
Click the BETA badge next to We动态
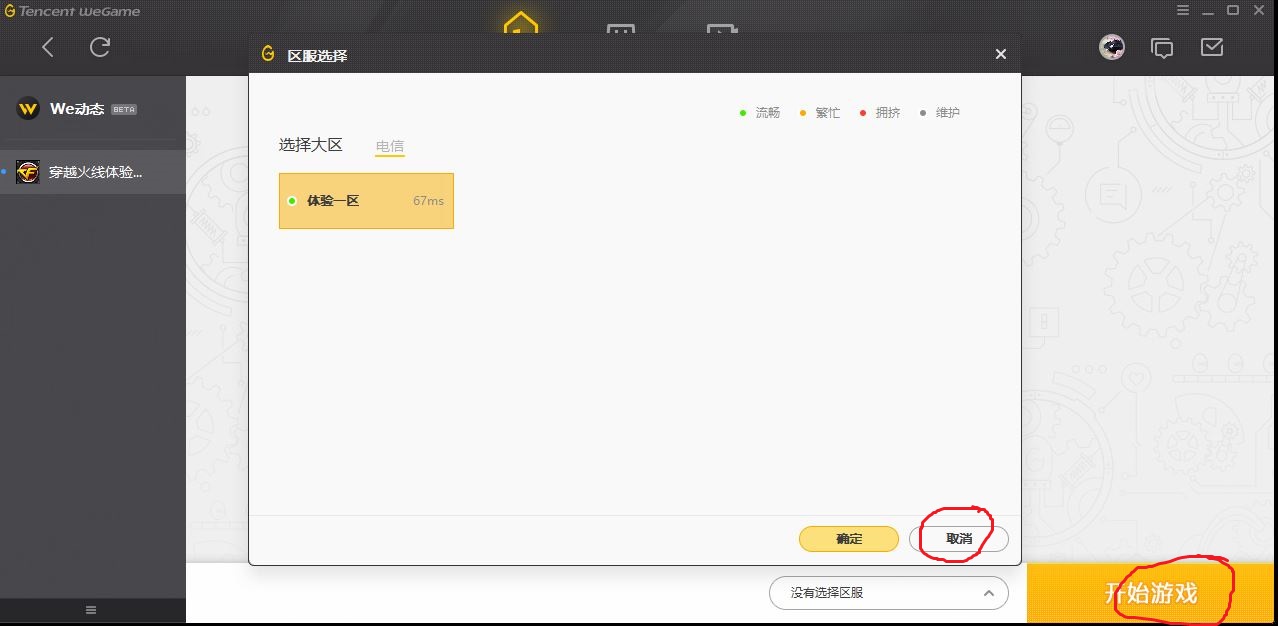[x=124, y=110]
